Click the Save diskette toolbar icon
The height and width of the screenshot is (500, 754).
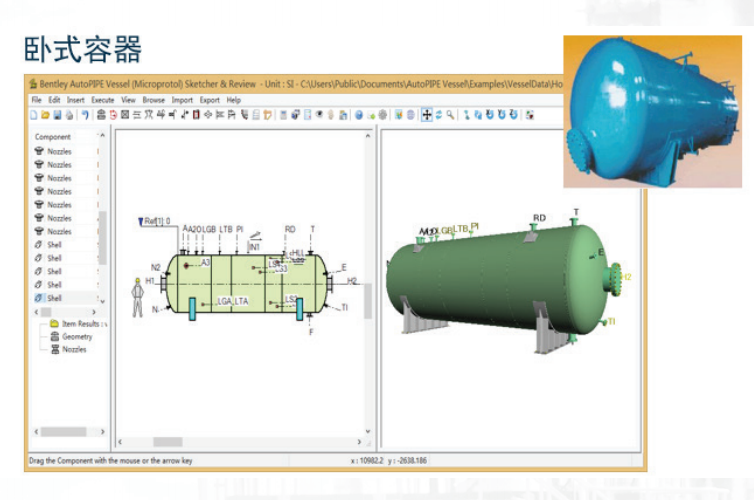click(x=57, y=115)
